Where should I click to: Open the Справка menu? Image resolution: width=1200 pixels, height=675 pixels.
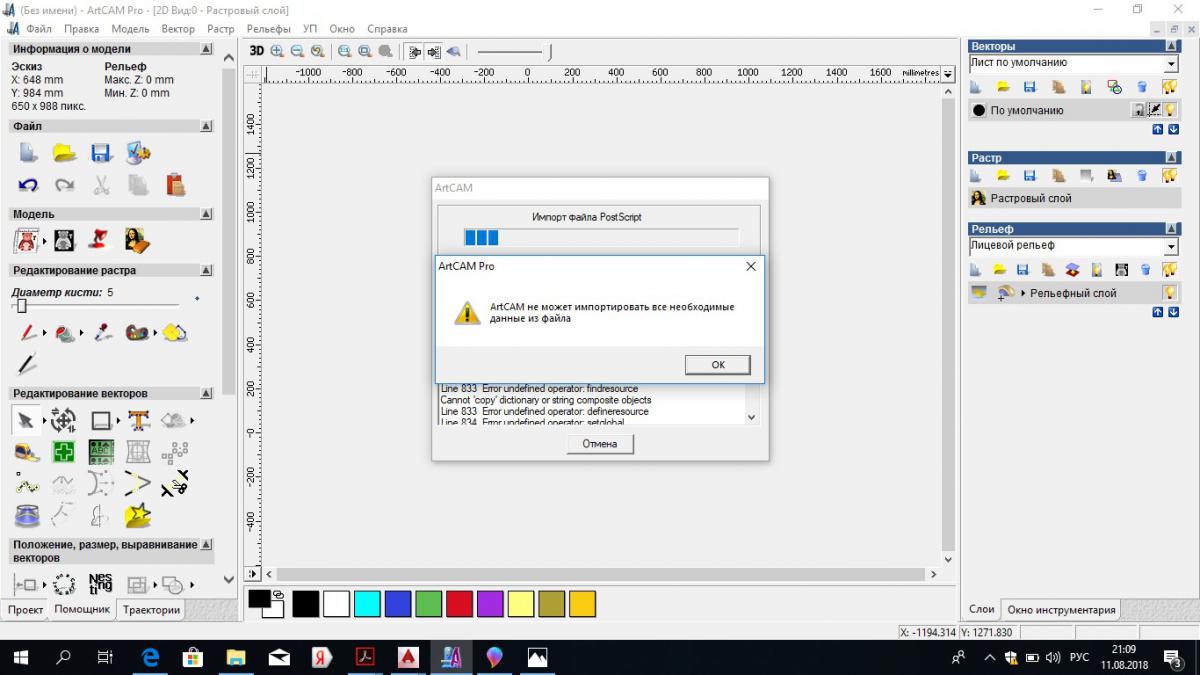click(387, 29)
